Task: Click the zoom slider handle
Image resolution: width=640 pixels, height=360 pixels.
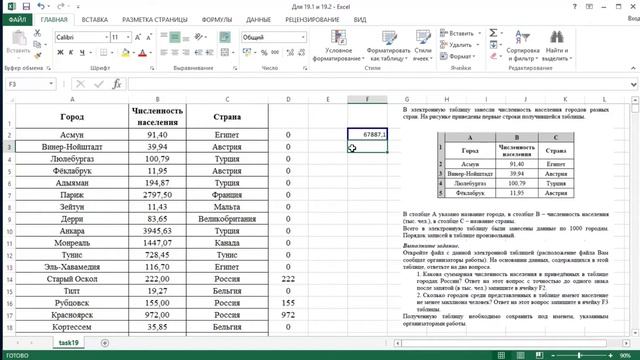Action: click(x=579, y=356)
